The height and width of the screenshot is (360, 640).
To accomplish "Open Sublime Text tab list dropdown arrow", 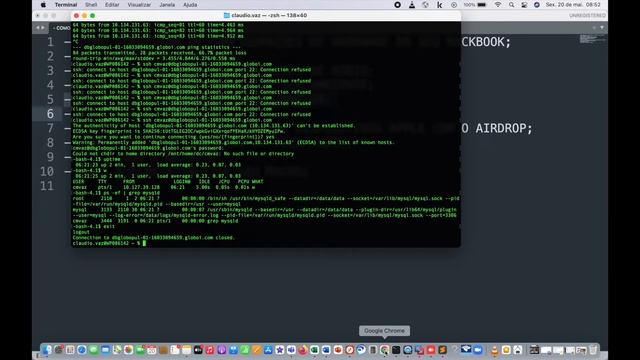I will tap(602, 28).
